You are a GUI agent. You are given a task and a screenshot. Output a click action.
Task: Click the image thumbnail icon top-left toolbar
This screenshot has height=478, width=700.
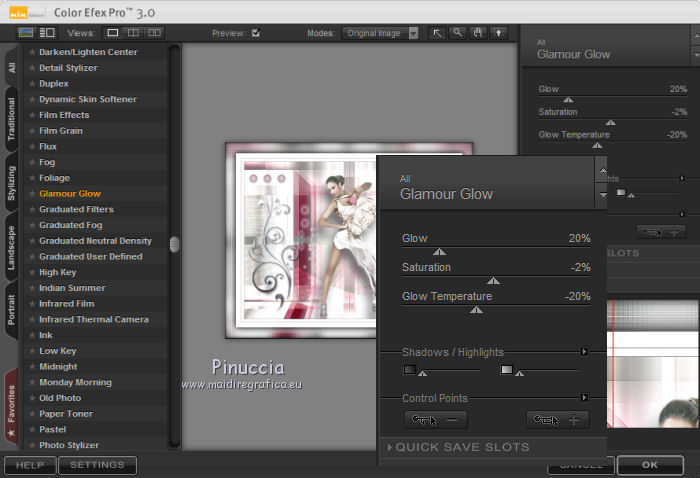tap(26, 33)
